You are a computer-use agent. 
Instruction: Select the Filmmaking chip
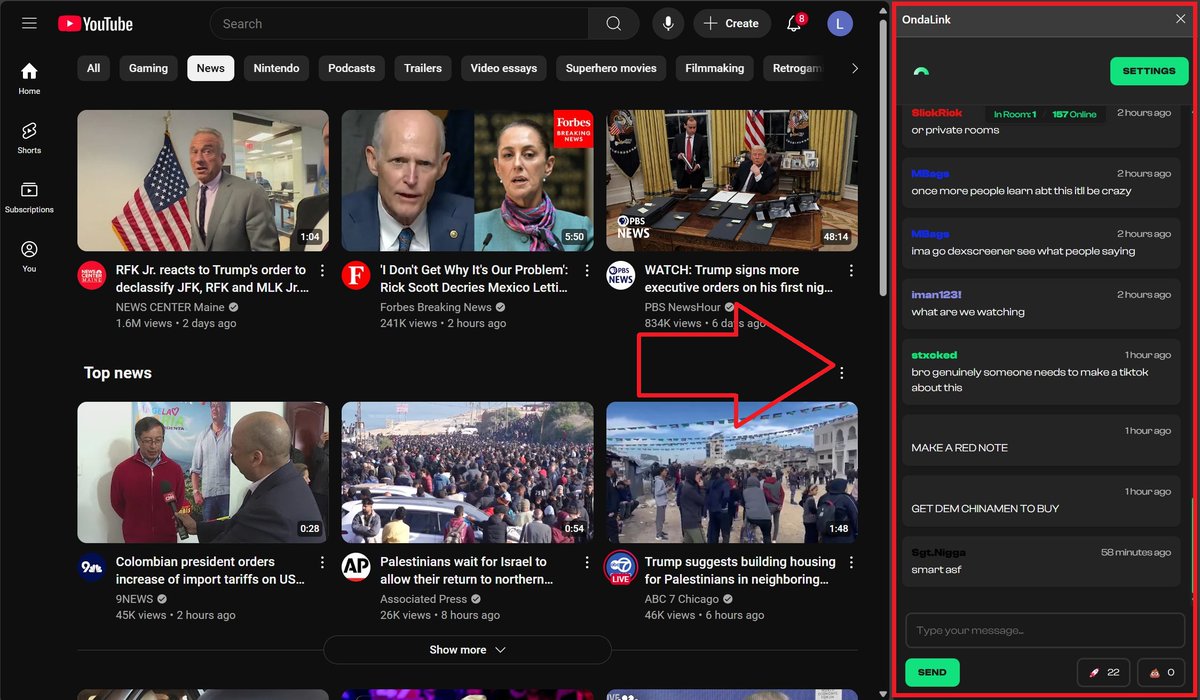click(x=715, y=68)
